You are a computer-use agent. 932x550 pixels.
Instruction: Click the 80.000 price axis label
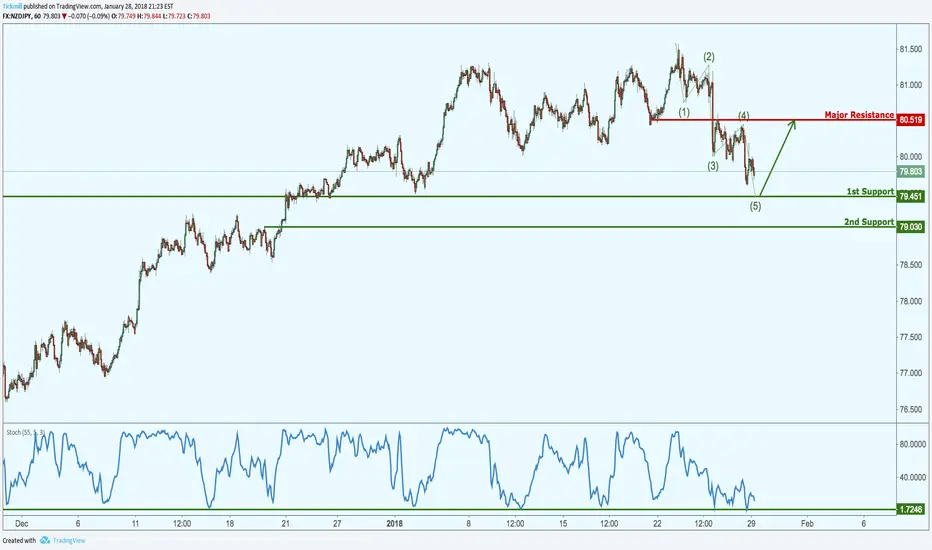point(910,157)
